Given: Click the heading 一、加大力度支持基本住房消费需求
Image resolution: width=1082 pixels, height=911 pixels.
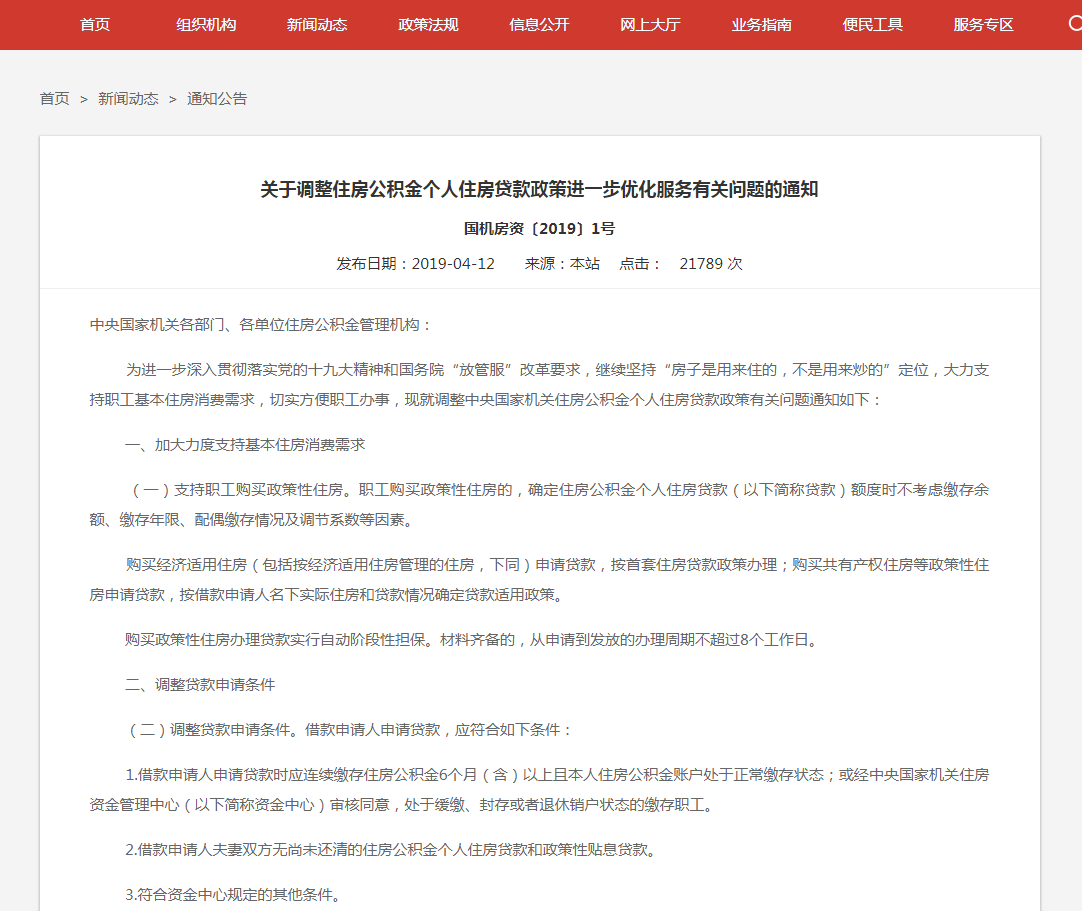Looking at the screenshot, I should (x=245, y=445).
